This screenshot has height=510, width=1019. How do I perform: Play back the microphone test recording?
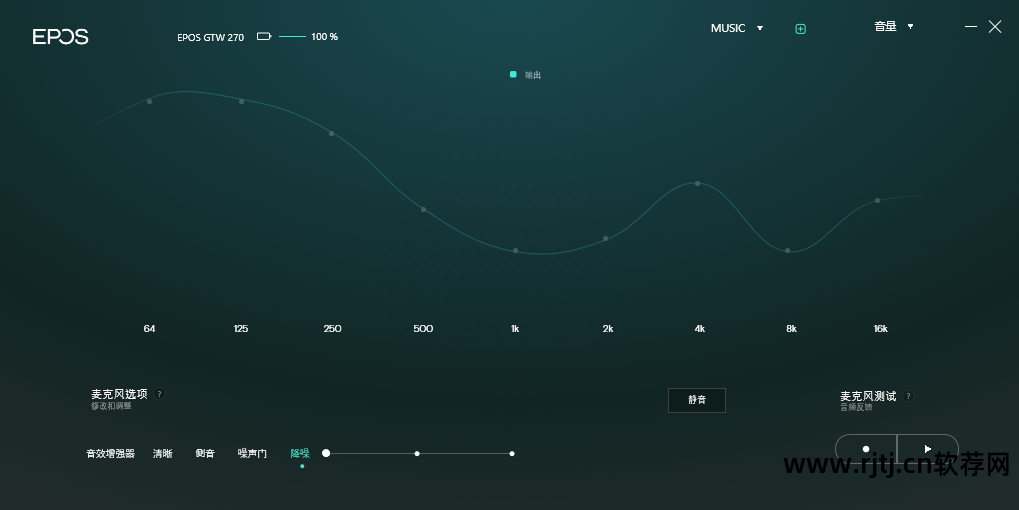[x=928, y=449]
